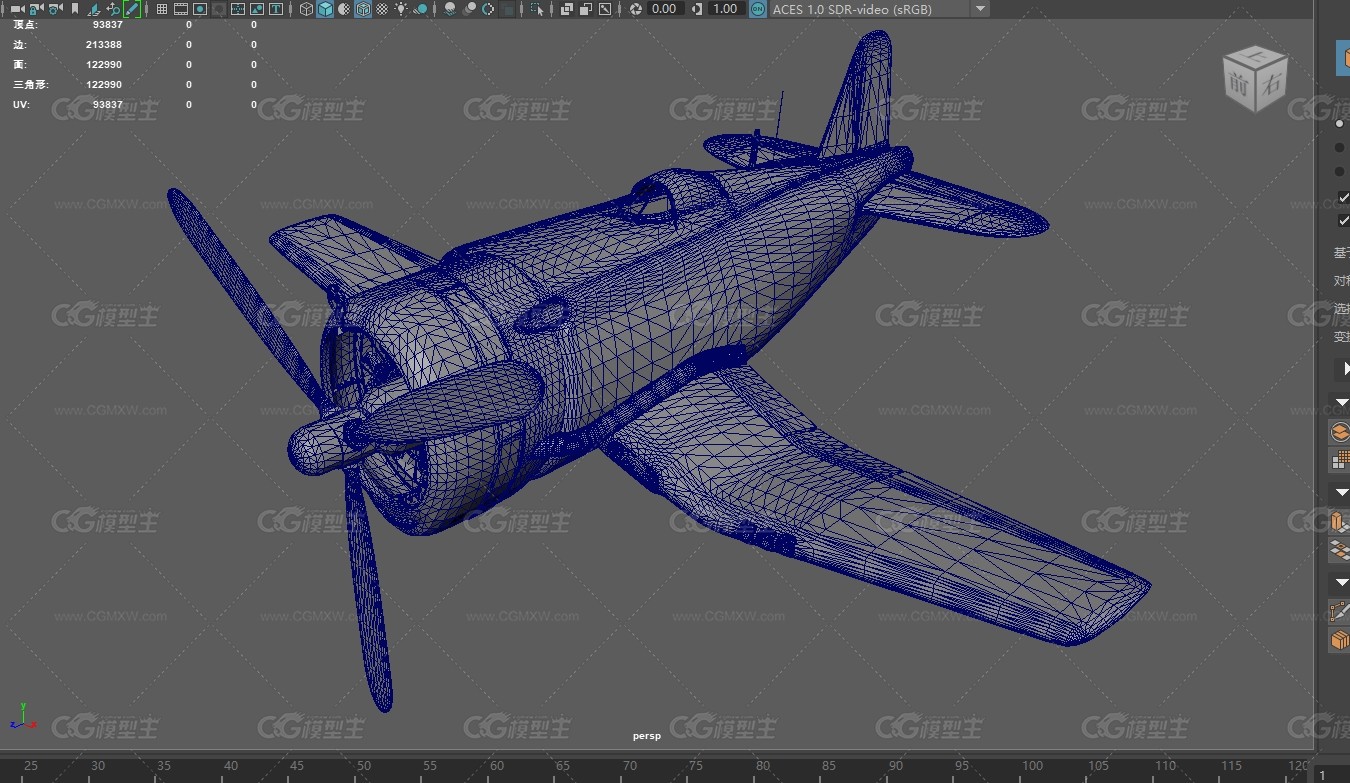Toggle the X-Ray Joints icon

(x=605, y=9)
